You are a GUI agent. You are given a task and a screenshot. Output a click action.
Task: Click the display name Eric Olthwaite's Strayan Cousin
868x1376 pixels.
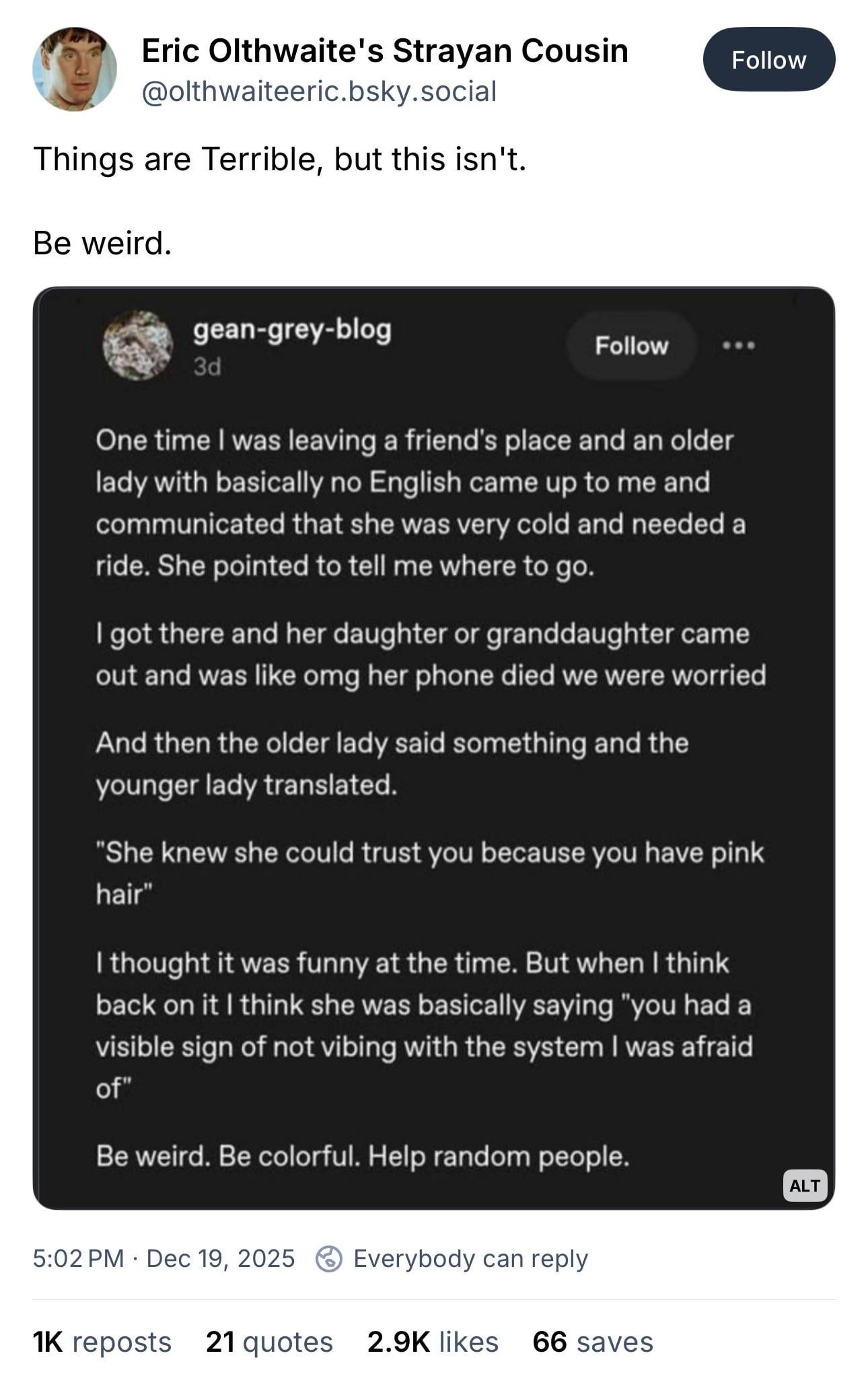pyautogui.click(x=384, y=51)
